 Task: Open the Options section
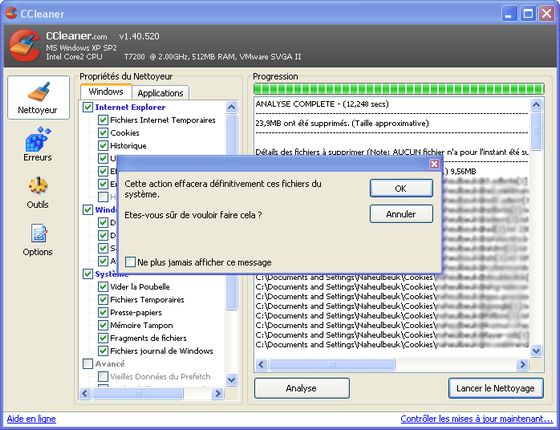[x=38, y=240]
